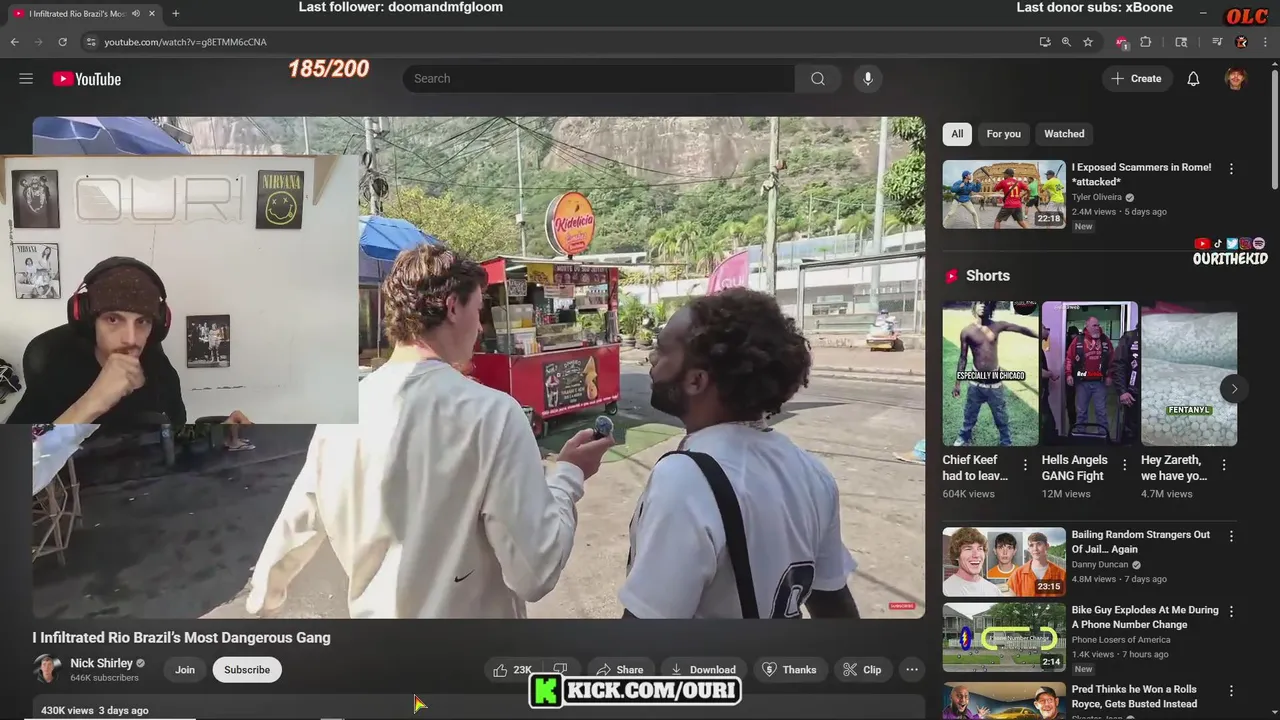Viewport: 1280px width, 720px height.
Task: Click the Create button
Action: (1137, 79)
